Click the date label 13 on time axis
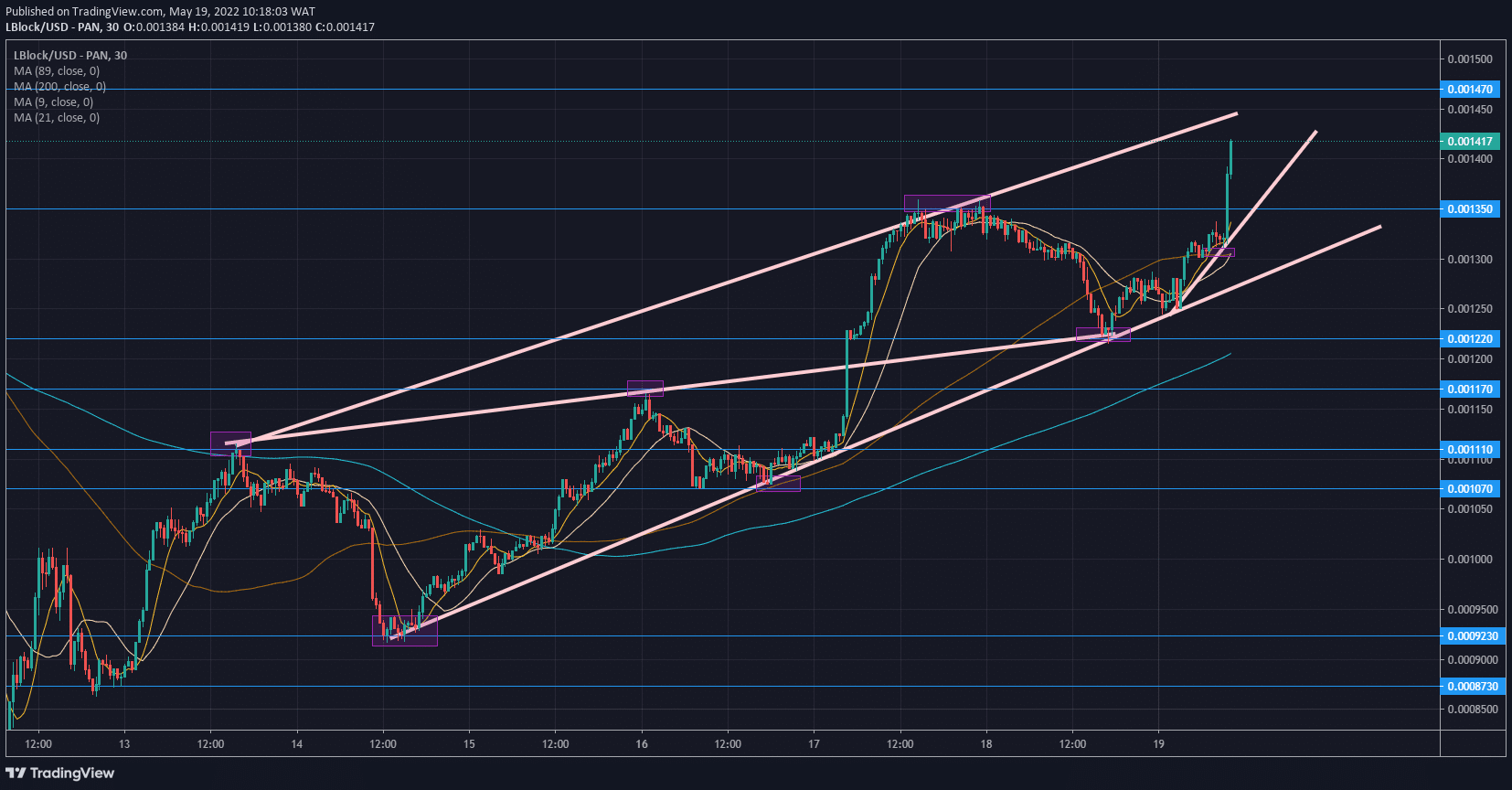Screen dimensions: 1512x790 click(x=124, y=744)
